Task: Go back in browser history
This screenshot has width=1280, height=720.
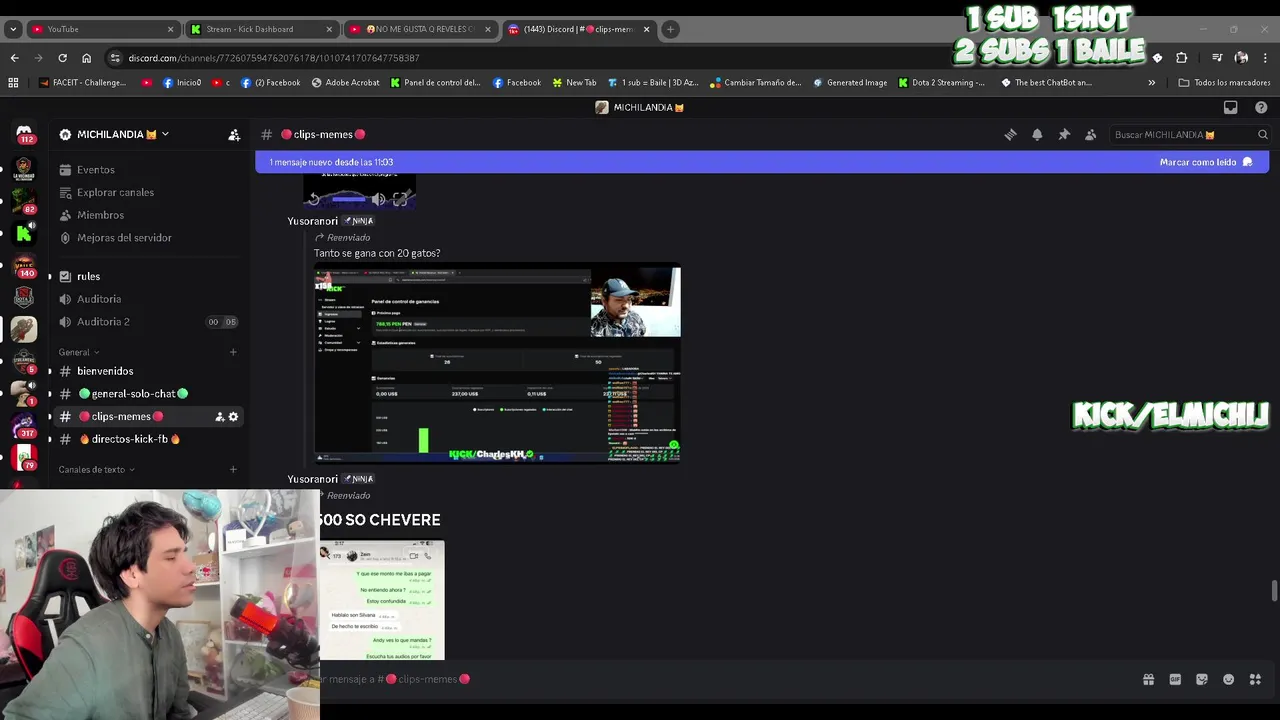Action: point(14,58)
